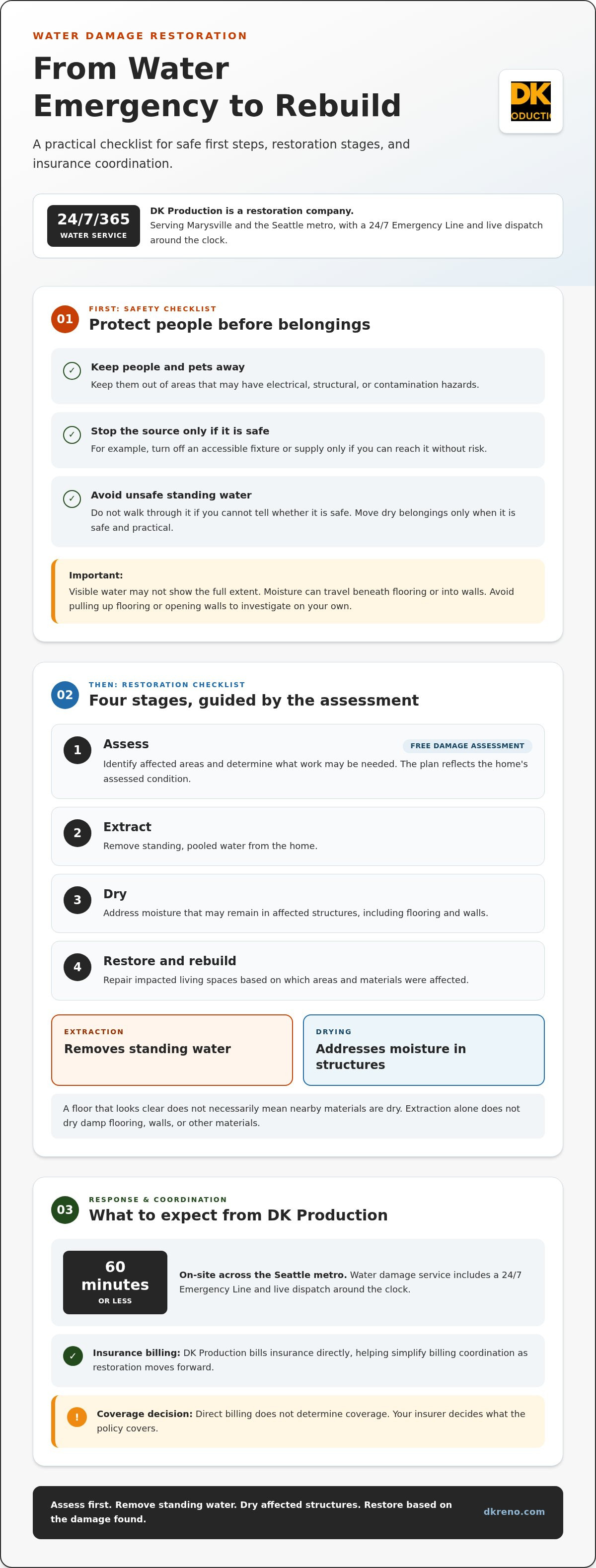
Task: Click the 24/7/365 Water Service badge
Action: click(94, 226)
